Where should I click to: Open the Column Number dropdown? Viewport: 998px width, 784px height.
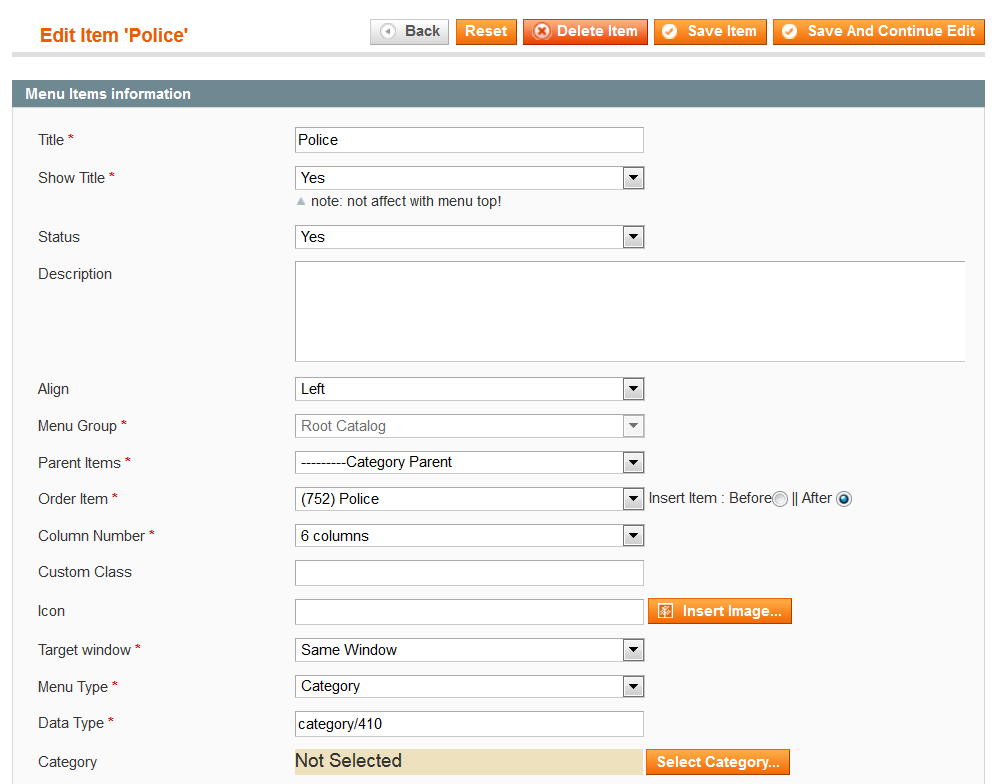(x=469, y=536)
